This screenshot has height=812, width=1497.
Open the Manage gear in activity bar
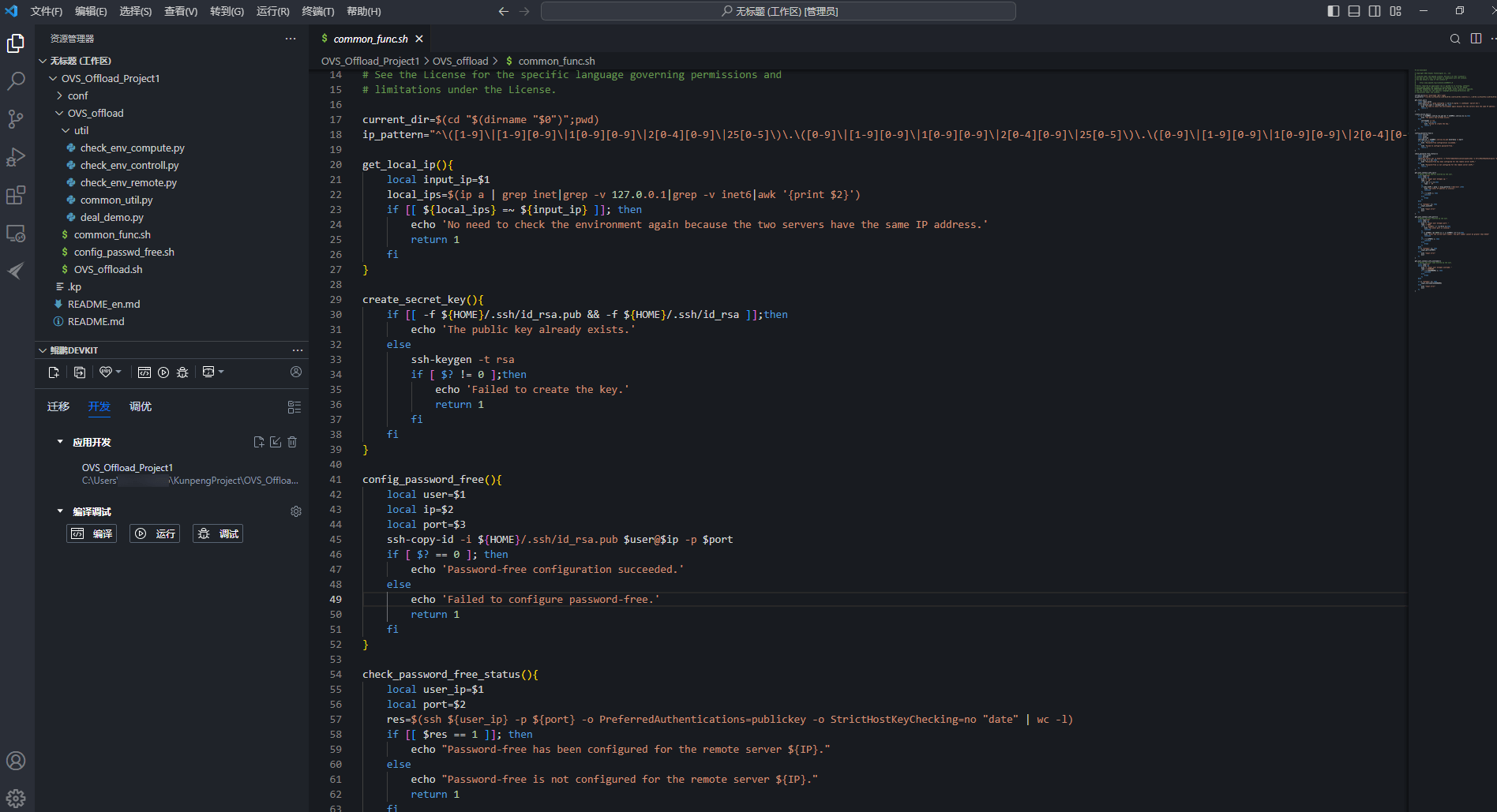point(16,798)
